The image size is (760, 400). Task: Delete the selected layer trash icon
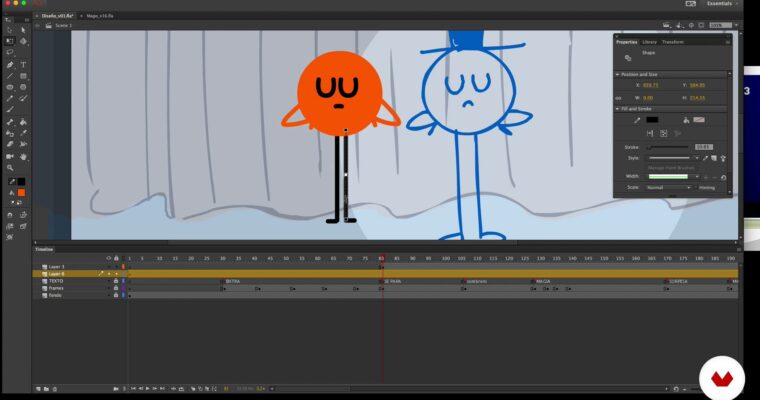[55, 389]
